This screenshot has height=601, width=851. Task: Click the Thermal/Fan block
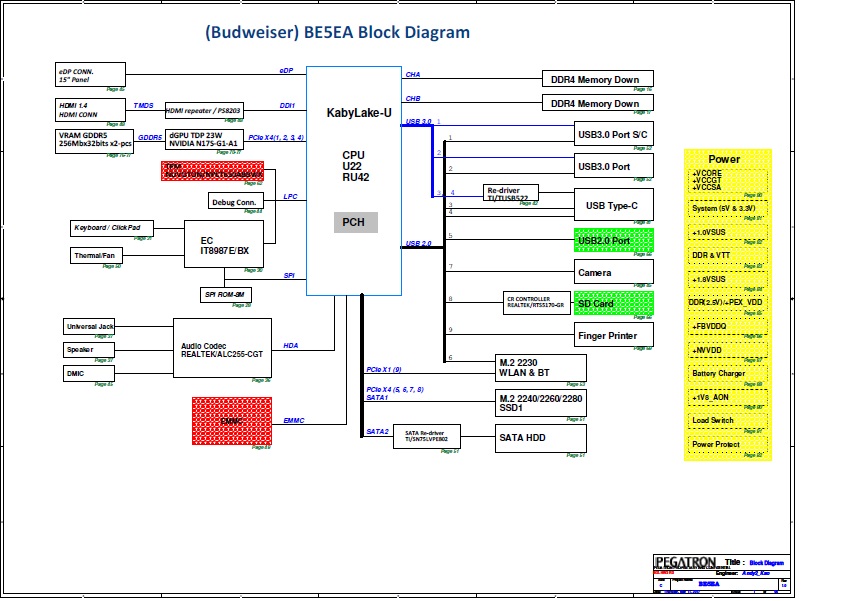(x=96, y=255)
